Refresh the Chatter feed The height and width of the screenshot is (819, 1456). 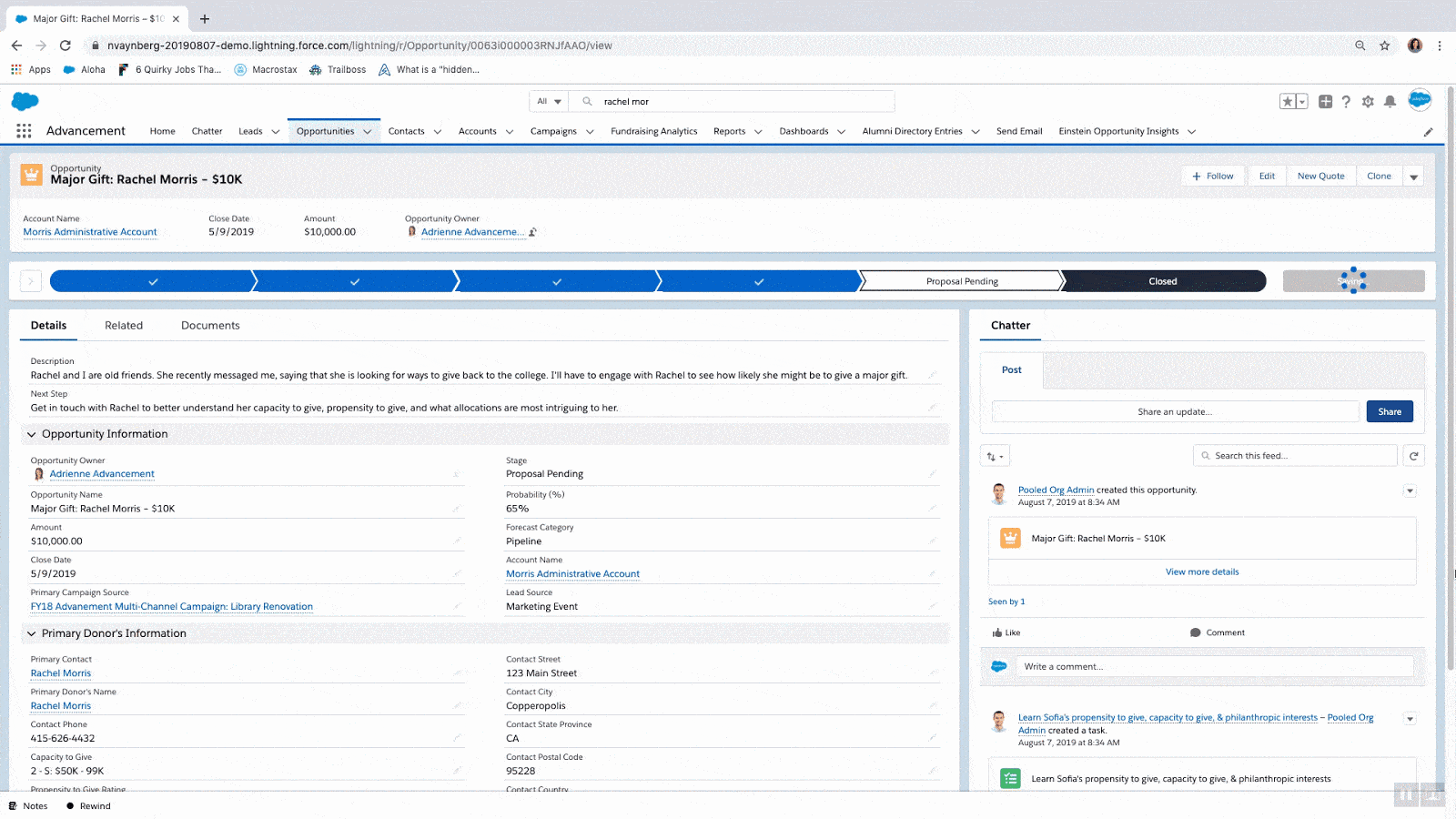(1413, 456)
